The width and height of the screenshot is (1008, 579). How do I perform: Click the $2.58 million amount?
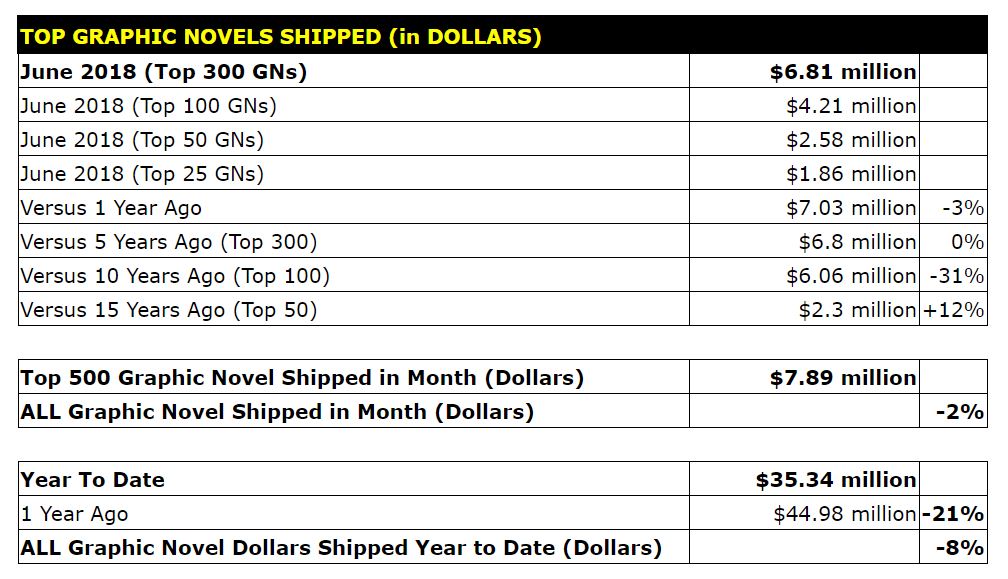(x=850, y=140)
